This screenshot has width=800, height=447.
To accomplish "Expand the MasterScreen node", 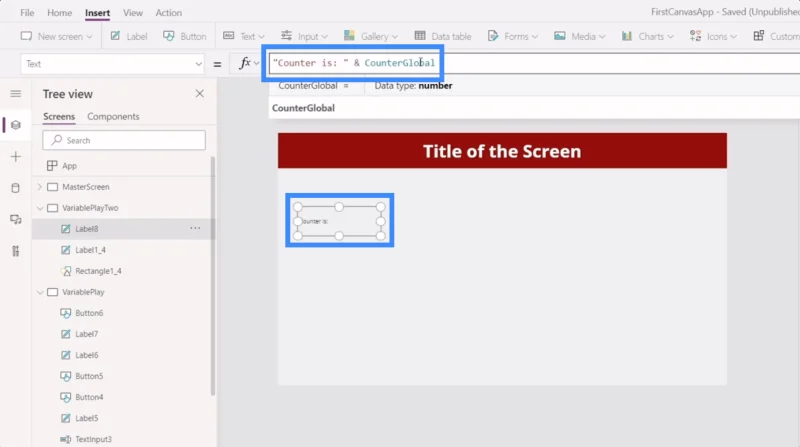I will [x=39, y=187].
